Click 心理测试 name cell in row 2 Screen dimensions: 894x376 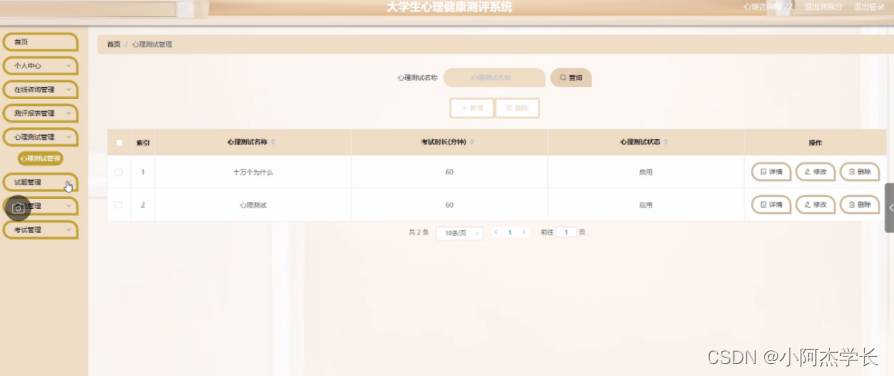(253, 205)
